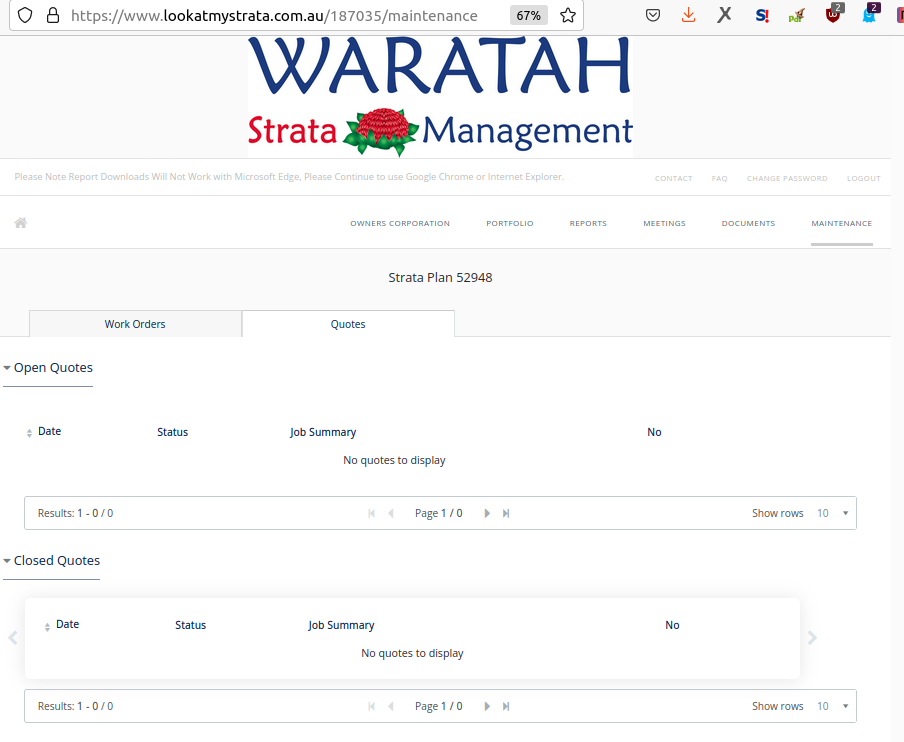Viewport: 904px width, 742px height.
Task: Open the Contact link
Action: pyautogui.click(x=673, y=178)
